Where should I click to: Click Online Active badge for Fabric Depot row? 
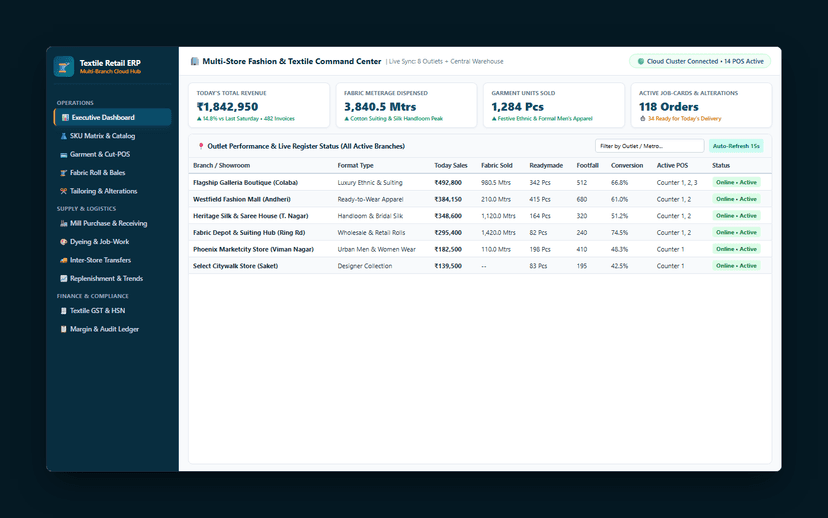[x=736, y=232]
